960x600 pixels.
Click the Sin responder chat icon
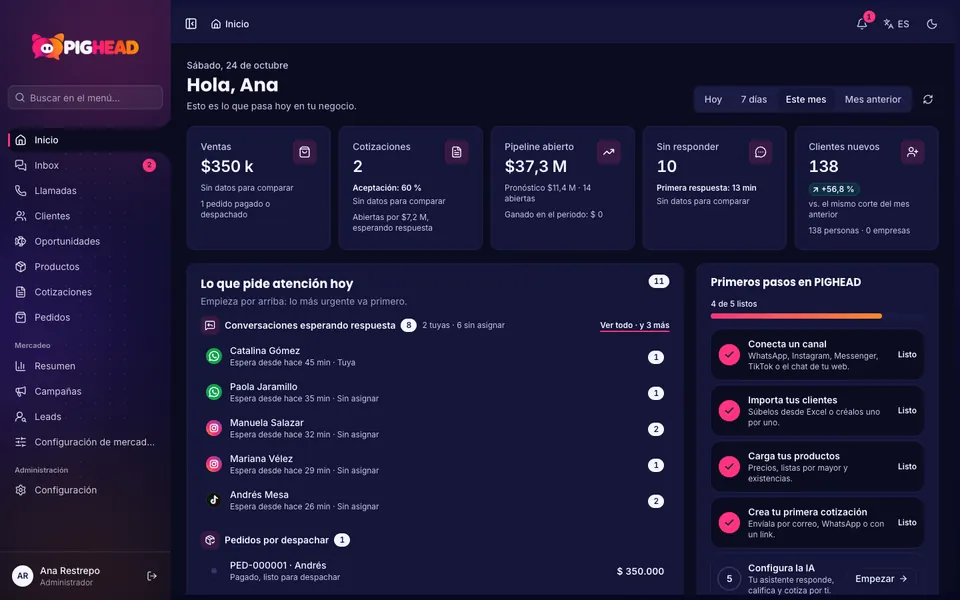(760, 152)
